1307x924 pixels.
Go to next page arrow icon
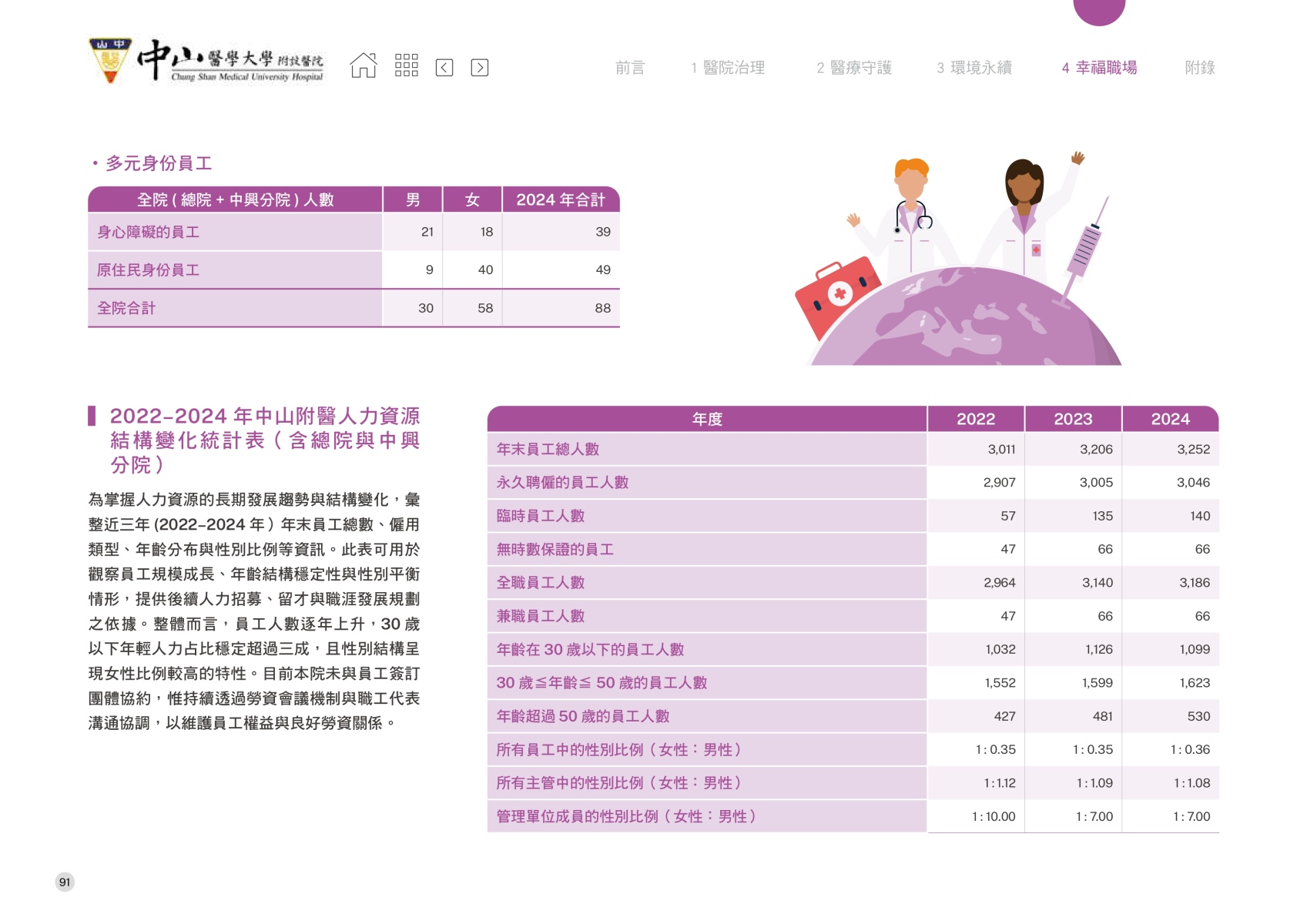479,68
